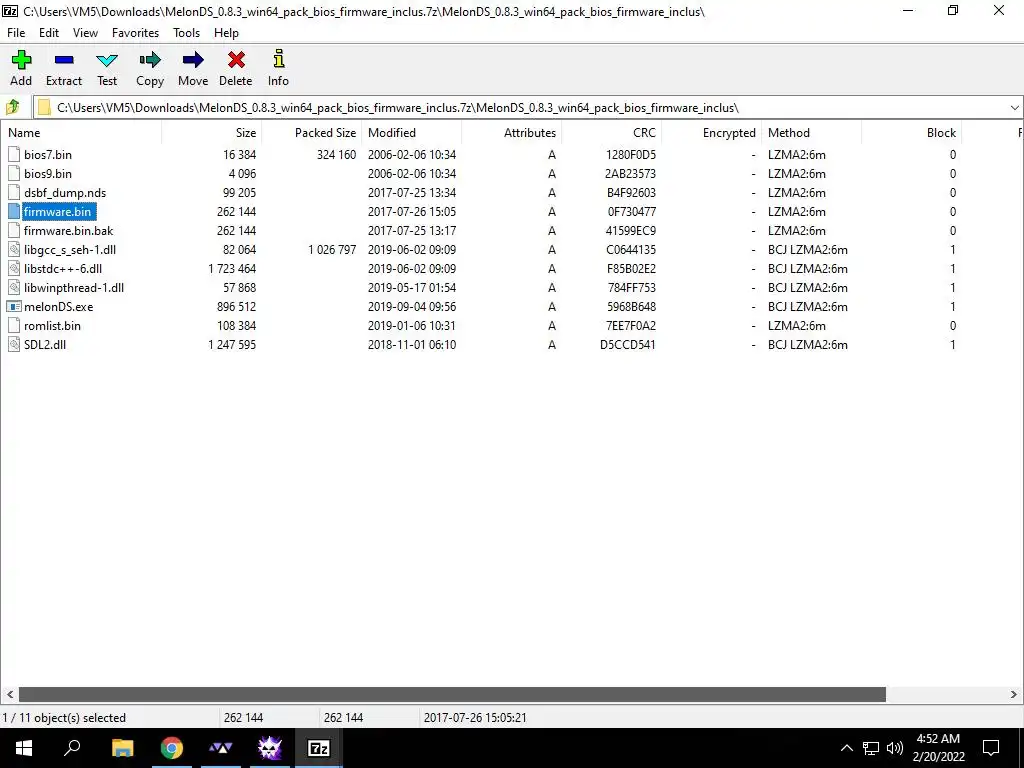Sort by Modified column header

click(x=411, y=133)
